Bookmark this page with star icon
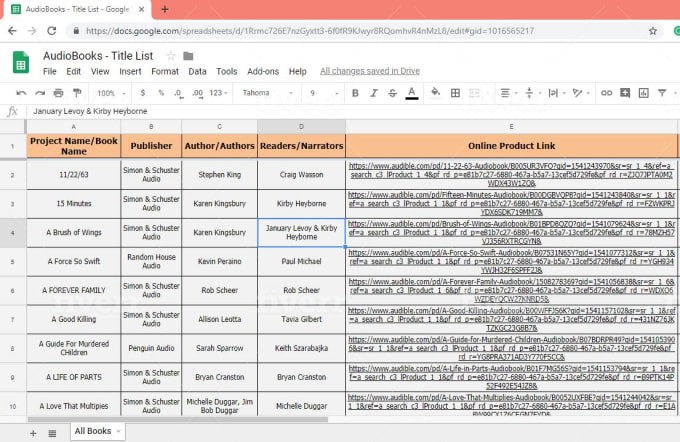Screen dimensions: 680x442 pos(653,31)
